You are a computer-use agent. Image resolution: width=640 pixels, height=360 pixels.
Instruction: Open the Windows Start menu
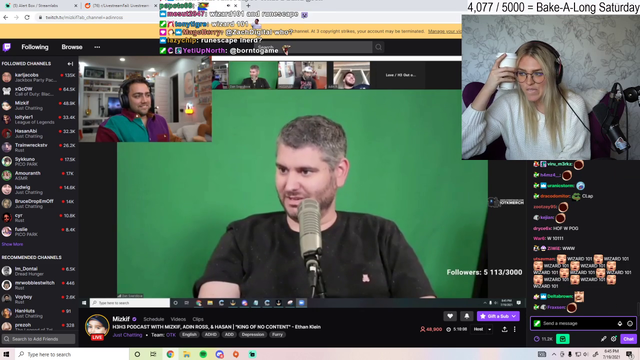6,354
